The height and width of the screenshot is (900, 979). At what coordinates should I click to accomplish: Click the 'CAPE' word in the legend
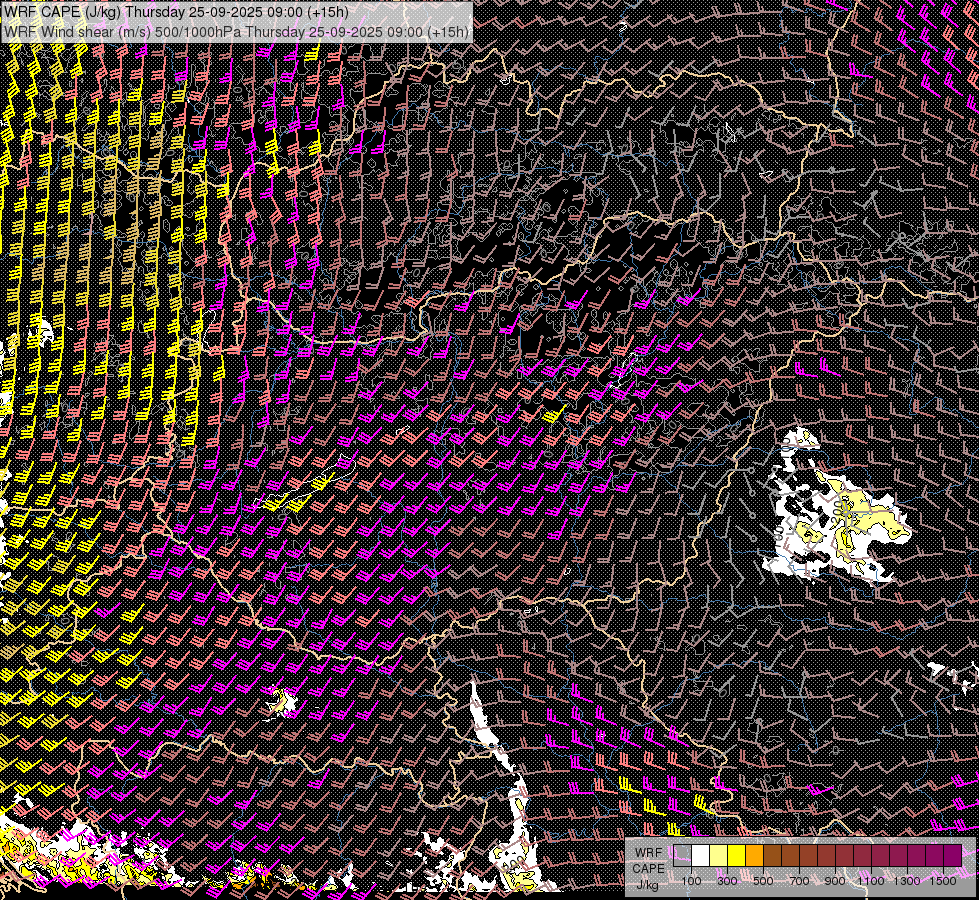coord(649,868)
